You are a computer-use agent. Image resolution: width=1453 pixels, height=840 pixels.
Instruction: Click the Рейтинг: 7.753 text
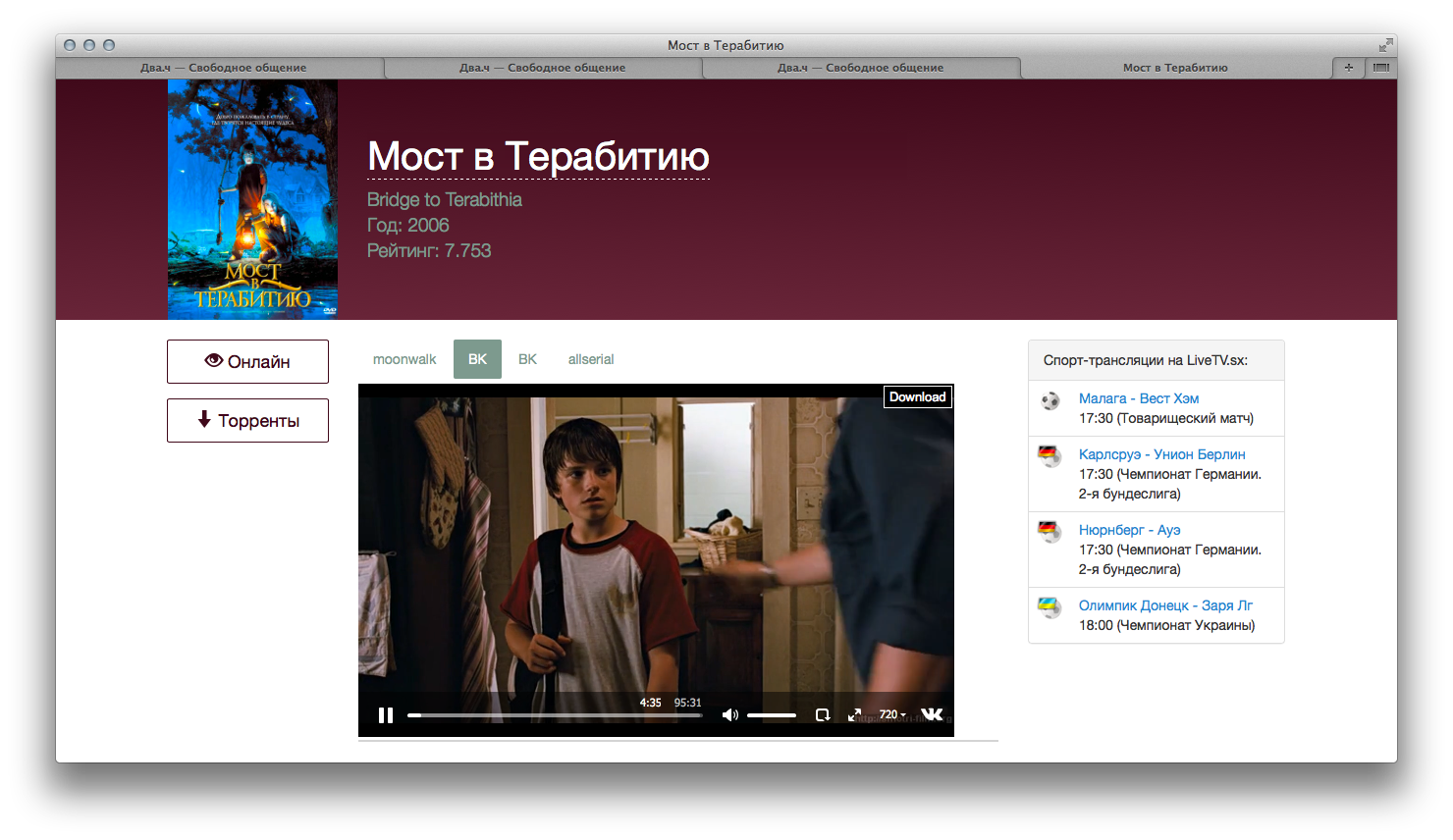[429, 250]
